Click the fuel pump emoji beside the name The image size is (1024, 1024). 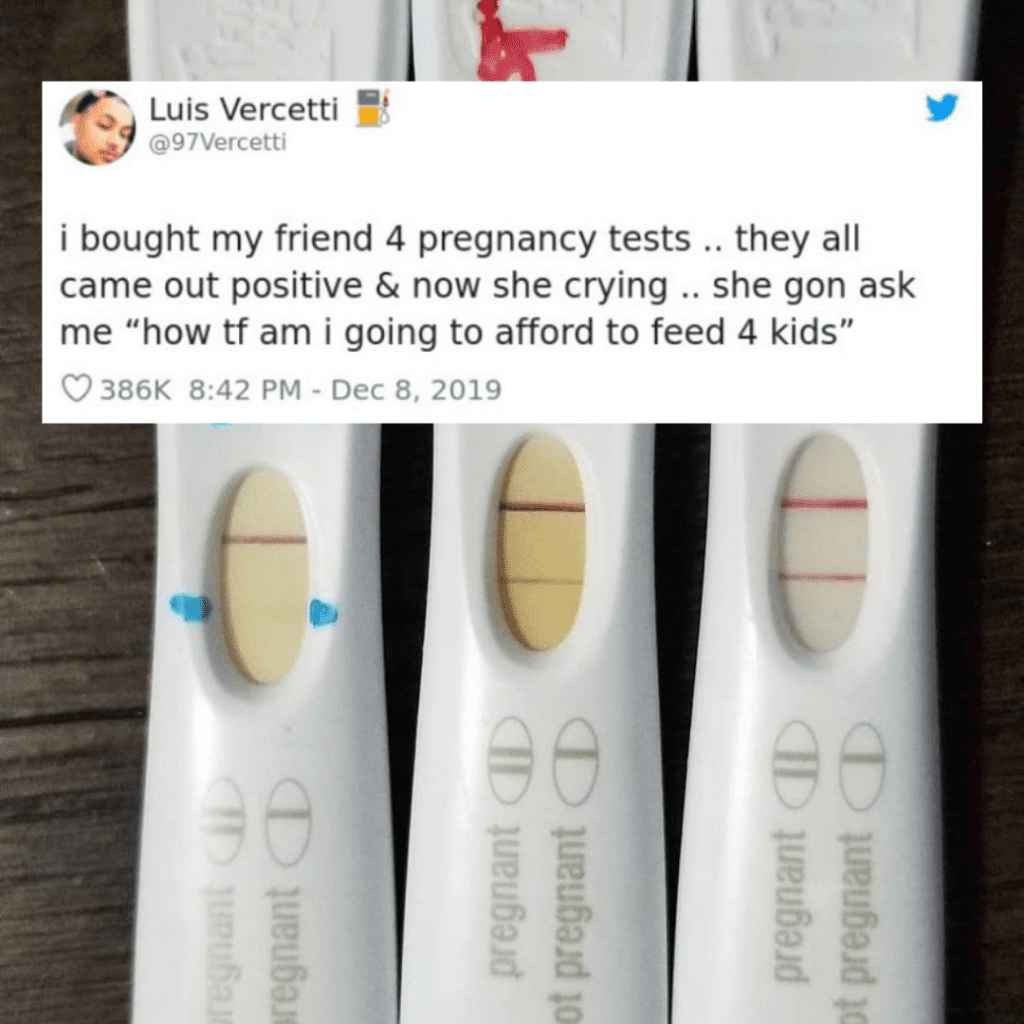[372, 107]
